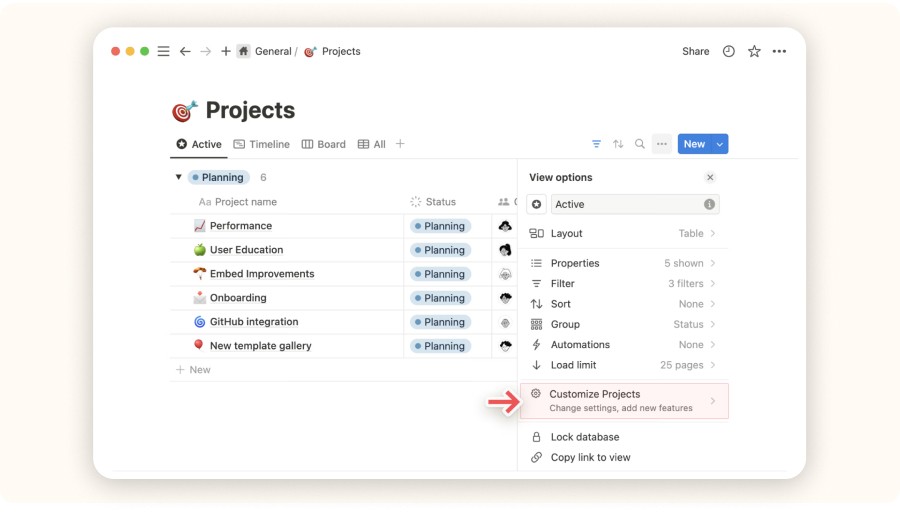Click the search magnifier icon

(x=639, y=144)
